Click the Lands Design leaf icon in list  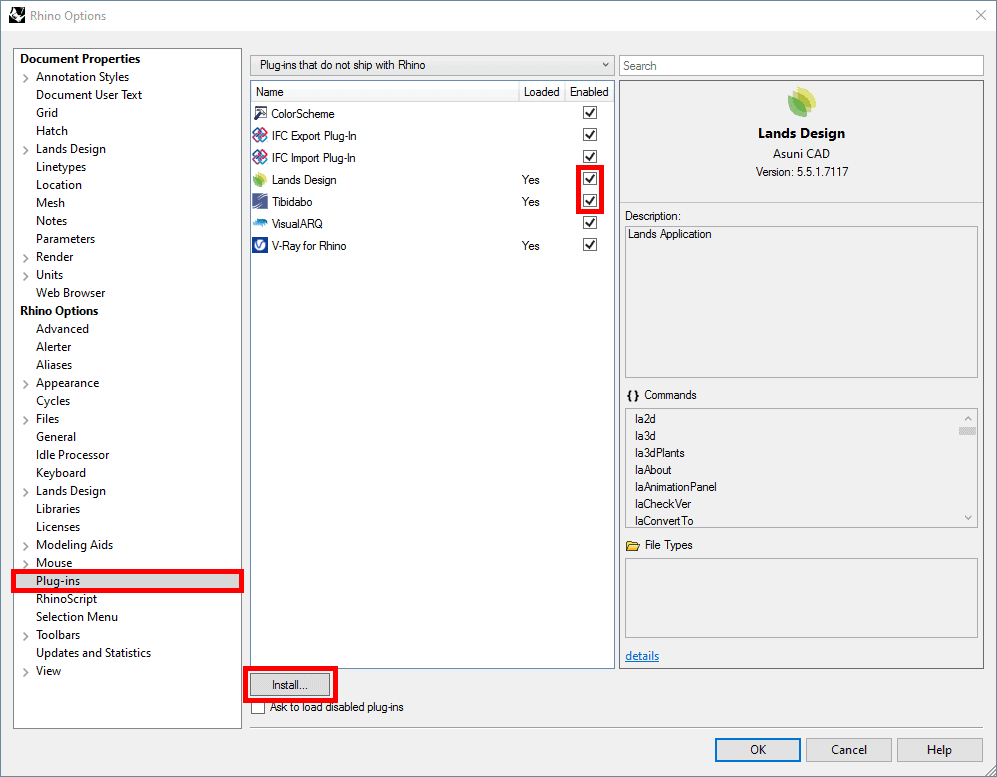tap(260, 179)
